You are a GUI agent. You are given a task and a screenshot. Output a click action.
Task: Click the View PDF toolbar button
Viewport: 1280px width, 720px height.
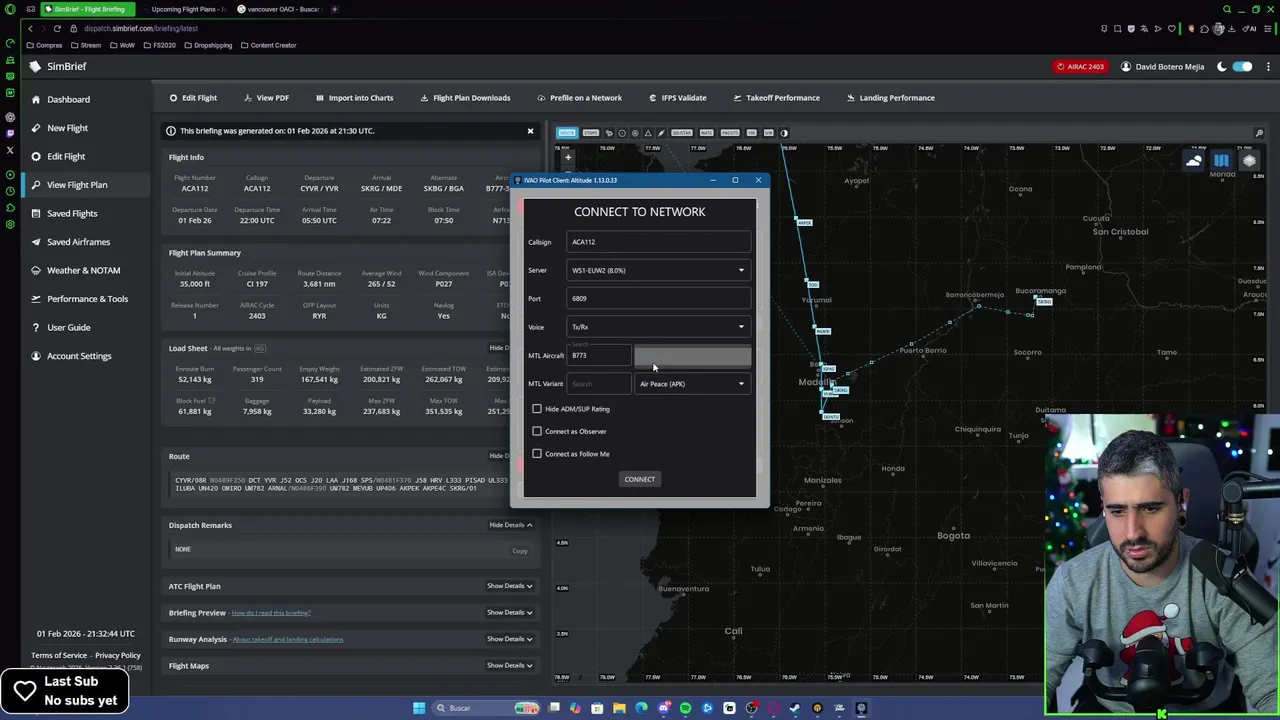pyautogui.click(x=266, y=98)
